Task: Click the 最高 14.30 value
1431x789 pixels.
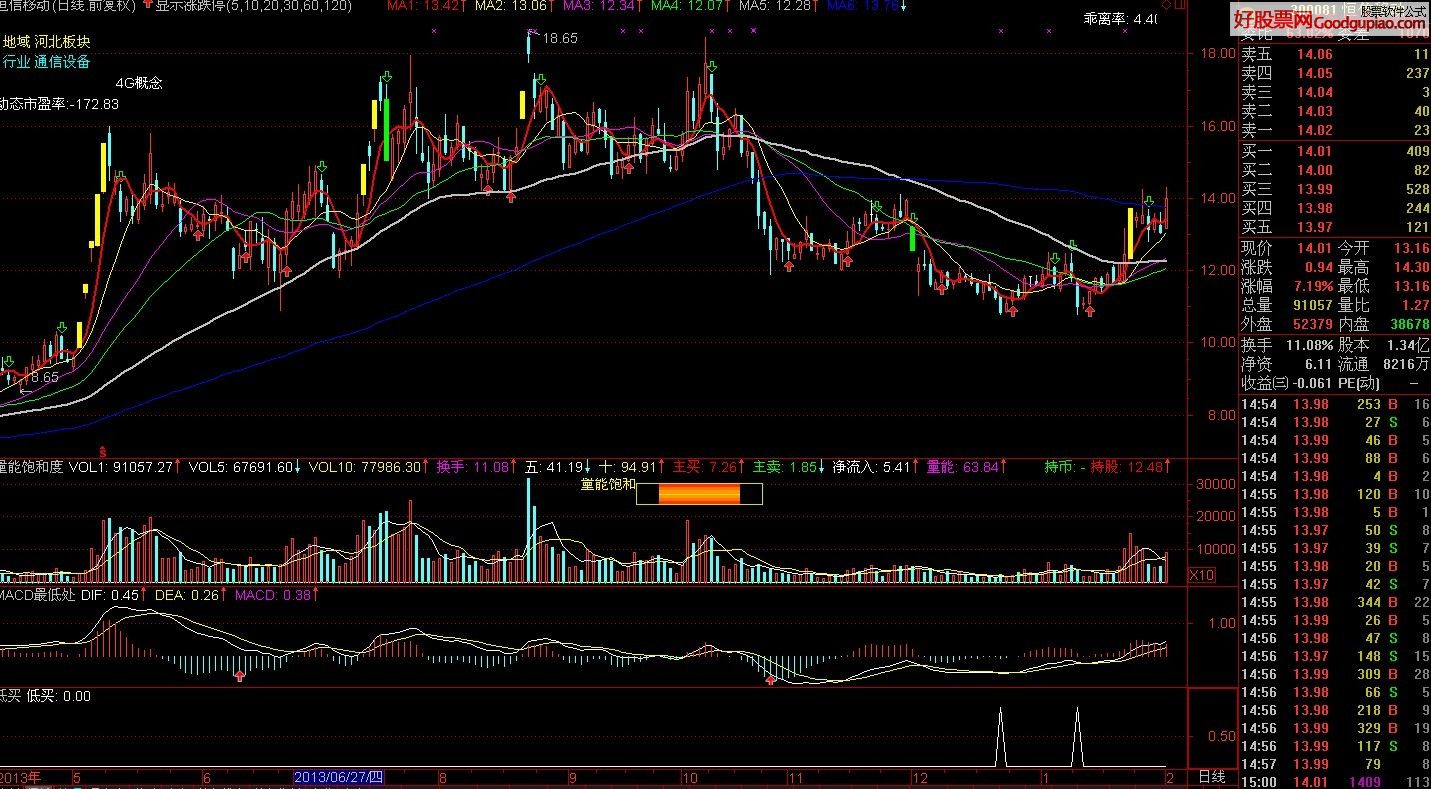Action: (x=1412, y=267)
